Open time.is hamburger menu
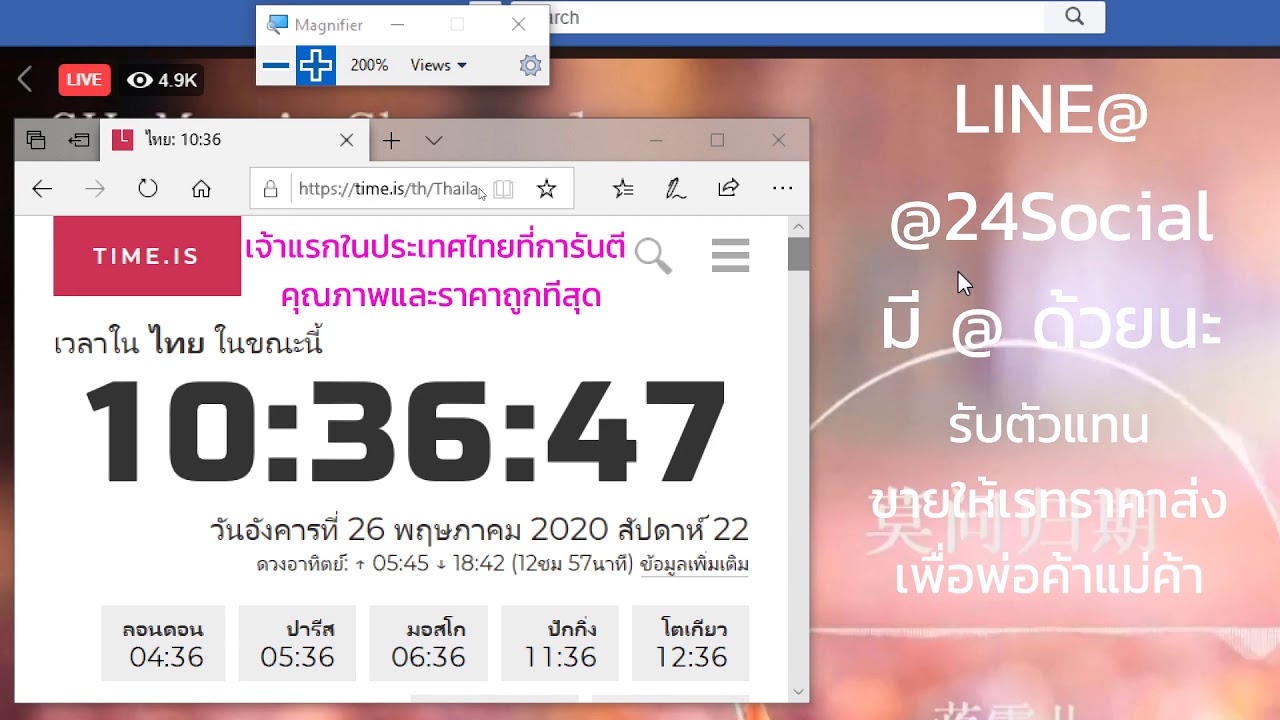1280x720 pixels. 730,255
